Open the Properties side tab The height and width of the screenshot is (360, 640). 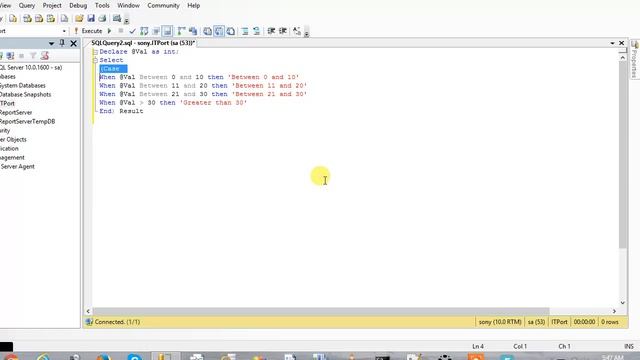point(634,60)
